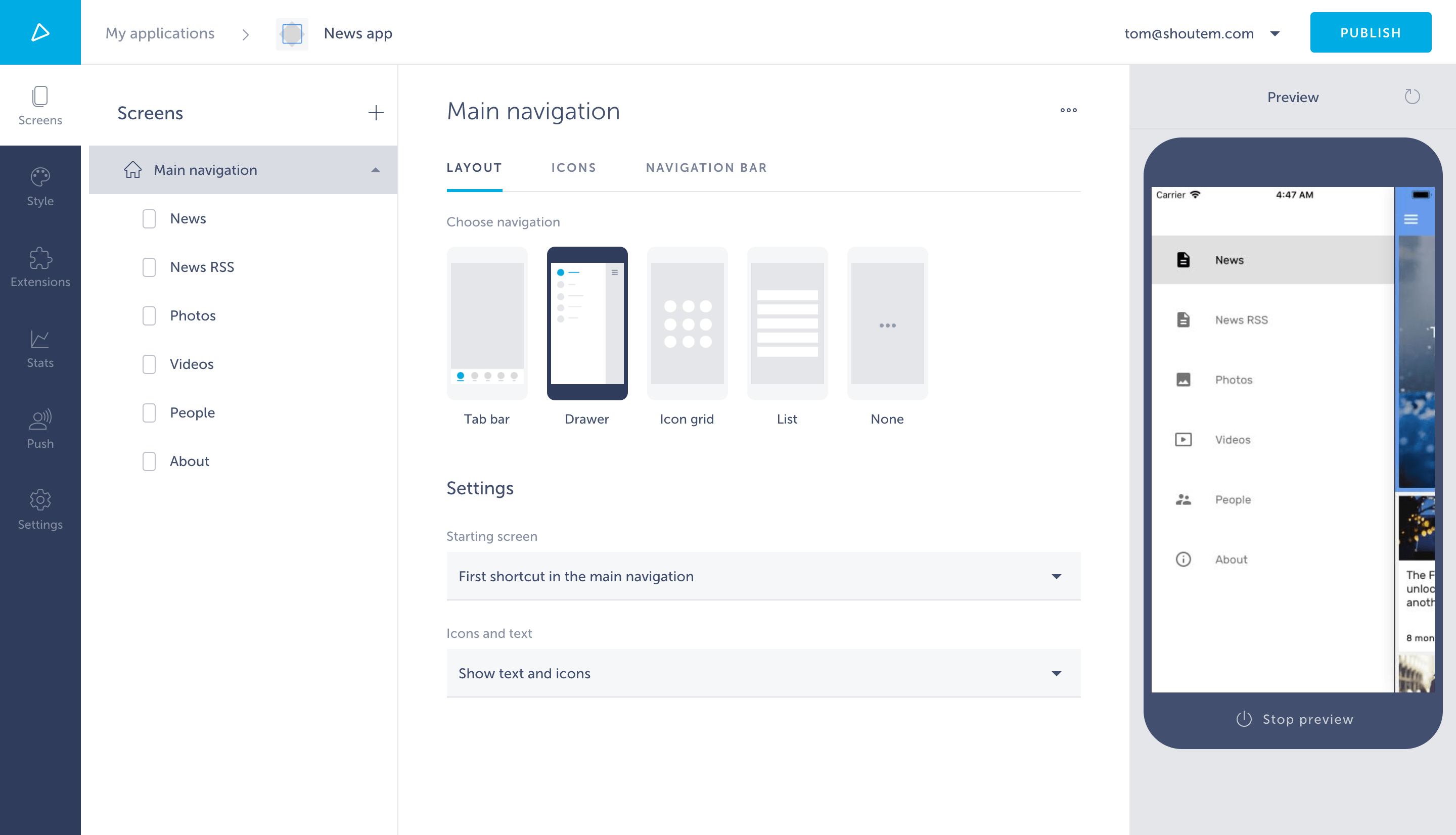
Task: Refresh the app Preview
Action: click(x=1413, y=97)
